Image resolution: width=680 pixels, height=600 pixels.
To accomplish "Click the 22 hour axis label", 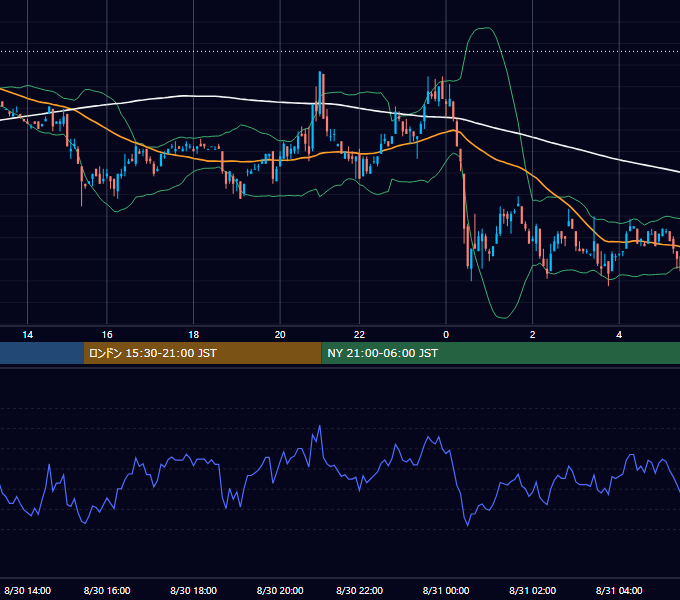I will point(359,335).
